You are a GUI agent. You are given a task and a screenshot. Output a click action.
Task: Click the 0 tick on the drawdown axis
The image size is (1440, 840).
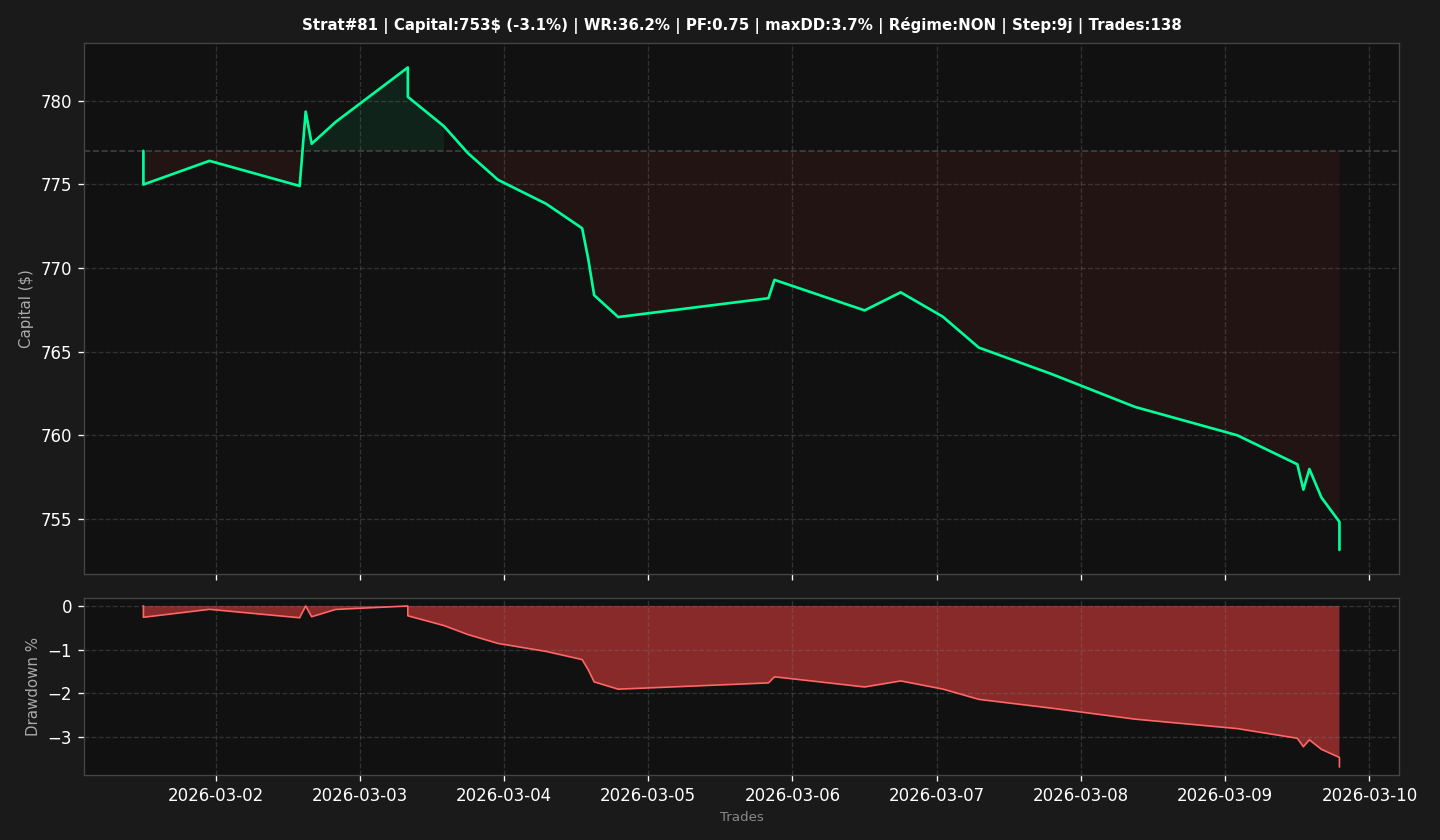point(67,607)
